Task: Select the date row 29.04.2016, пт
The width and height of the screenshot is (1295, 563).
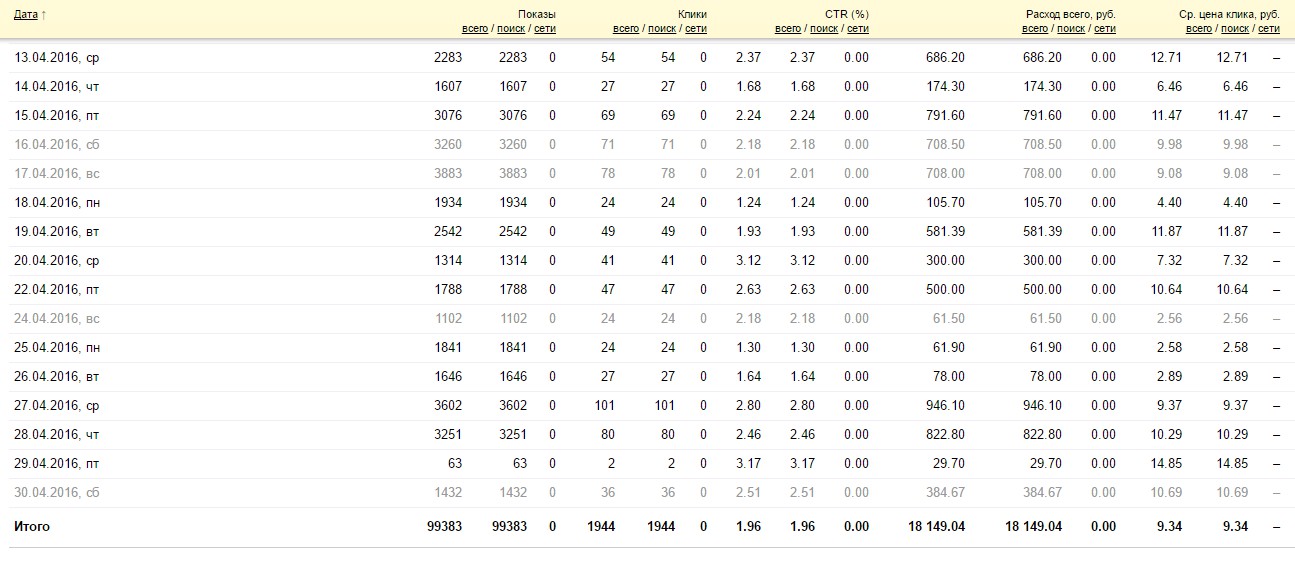Action: [x=57, y=464]
